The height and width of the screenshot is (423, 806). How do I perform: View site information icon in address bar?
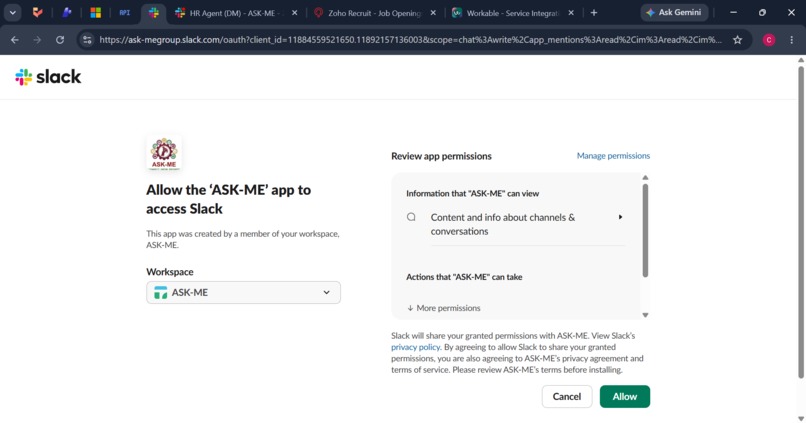point(87,40)
